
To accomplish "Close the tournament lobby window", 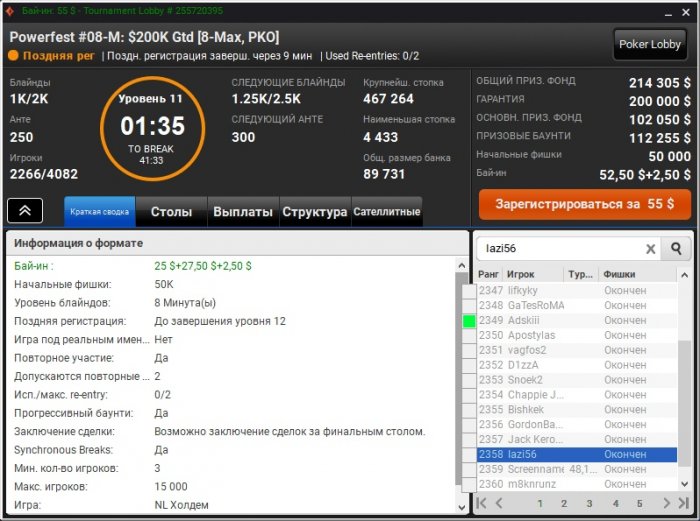I will tap(686, 13).
